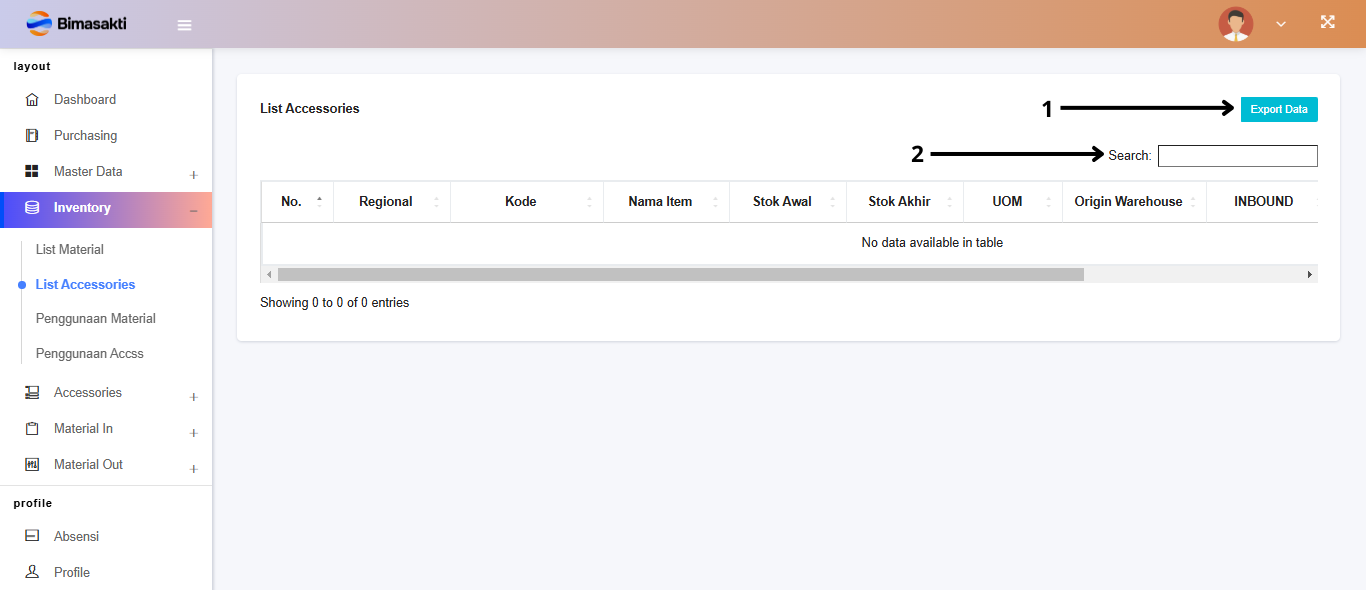Go to Penggunaan Material menu item
Viewport: 1366px width, 590px height.
96,319
